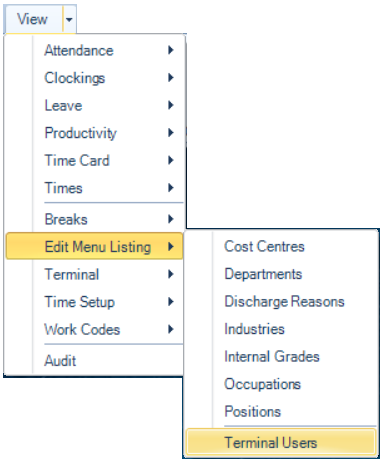Viewport: 384px width, 463px height.
Task: Expand the Attendance submenu
Action: [x=94, y=51]
